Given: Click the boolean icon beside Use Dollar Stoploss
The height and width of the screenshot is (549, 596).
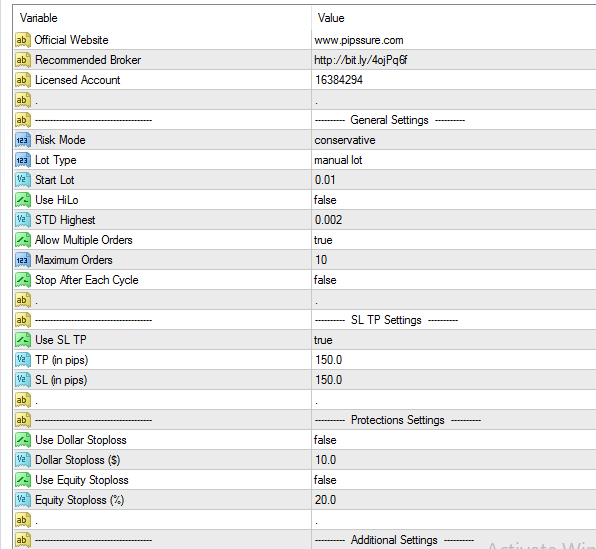Looking at the screenshot, I should click(x=22, y=440).
